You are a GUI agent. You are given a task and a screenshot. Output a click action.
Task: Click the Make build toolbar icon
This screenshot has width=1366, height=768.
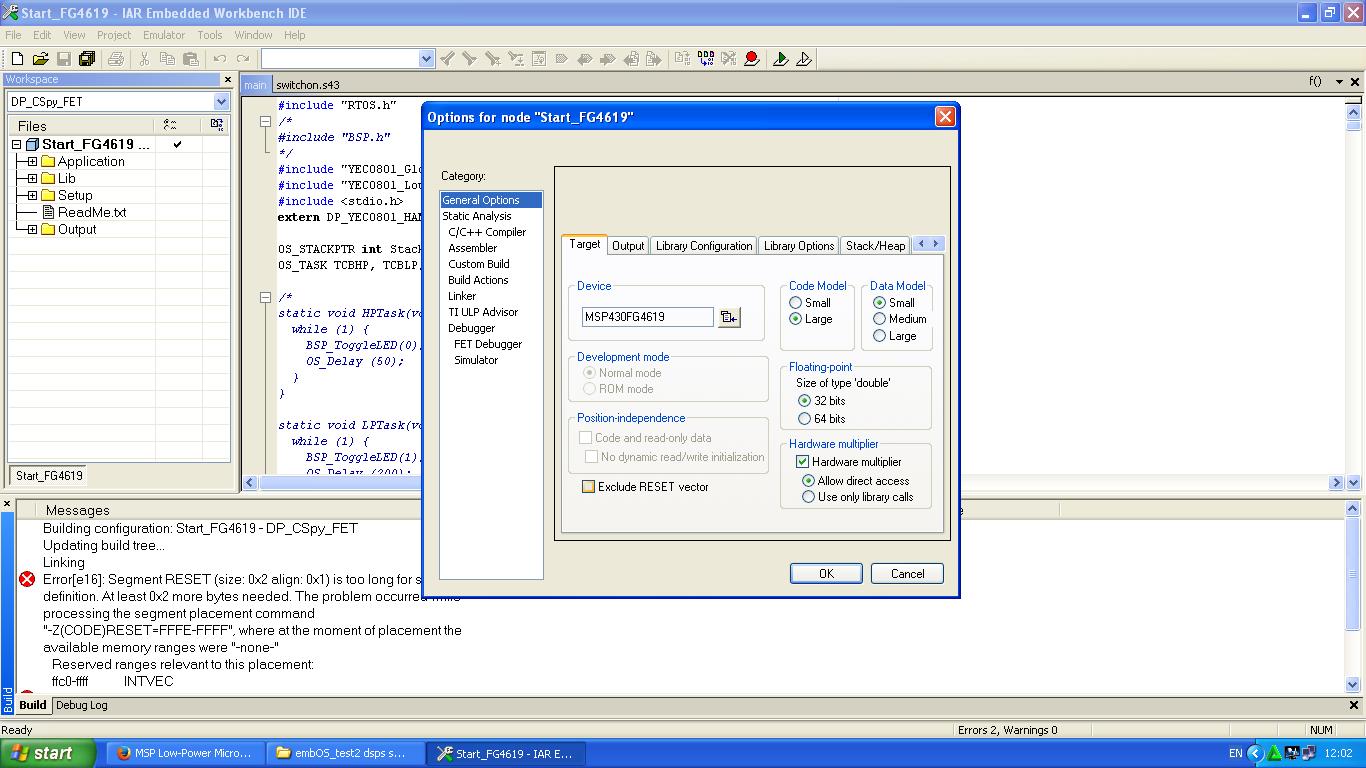(x=706, y=59)
